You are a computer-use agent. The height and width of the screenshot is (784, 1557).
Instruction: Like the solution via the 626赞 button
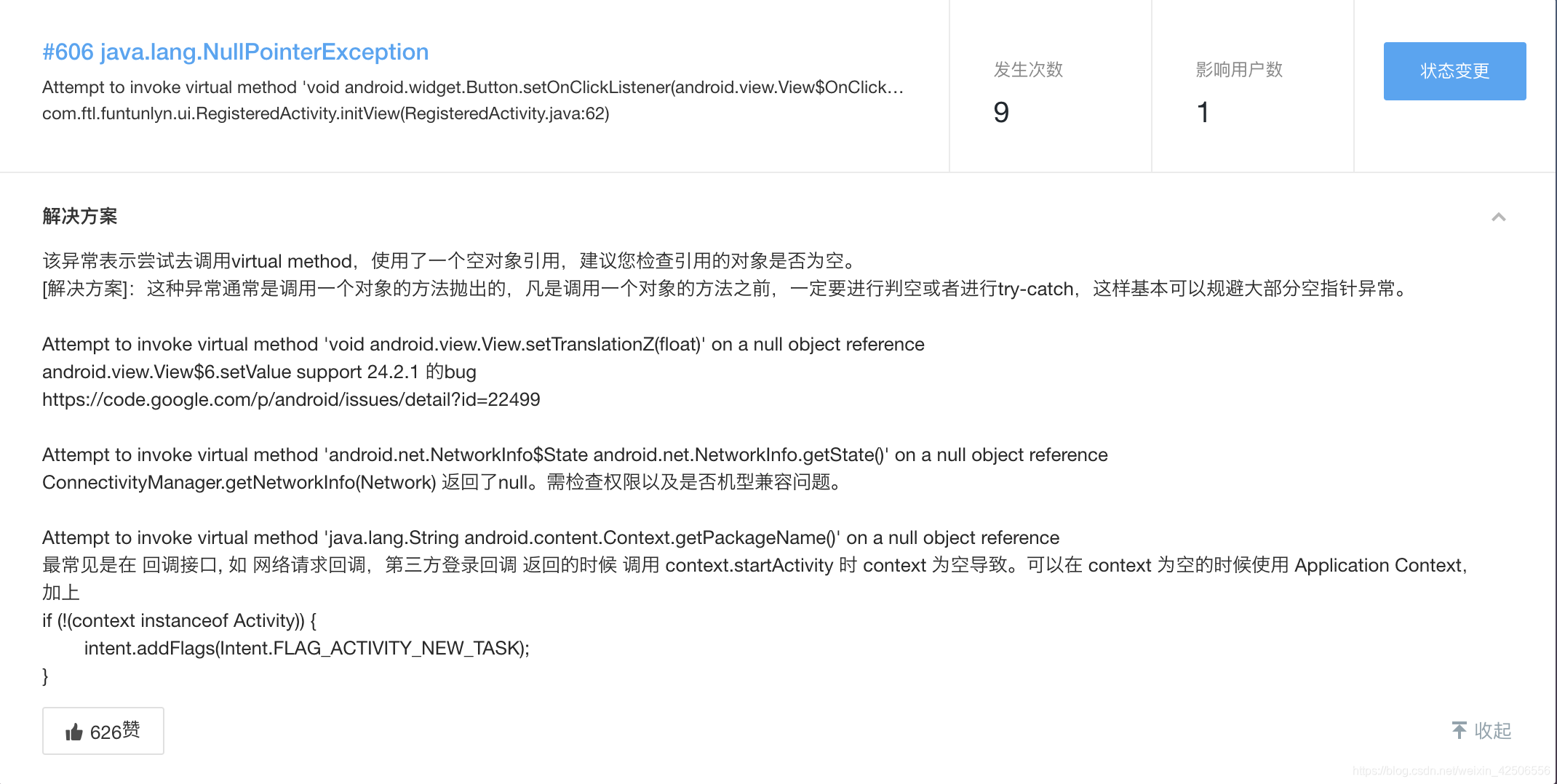[x=103, y=731]
